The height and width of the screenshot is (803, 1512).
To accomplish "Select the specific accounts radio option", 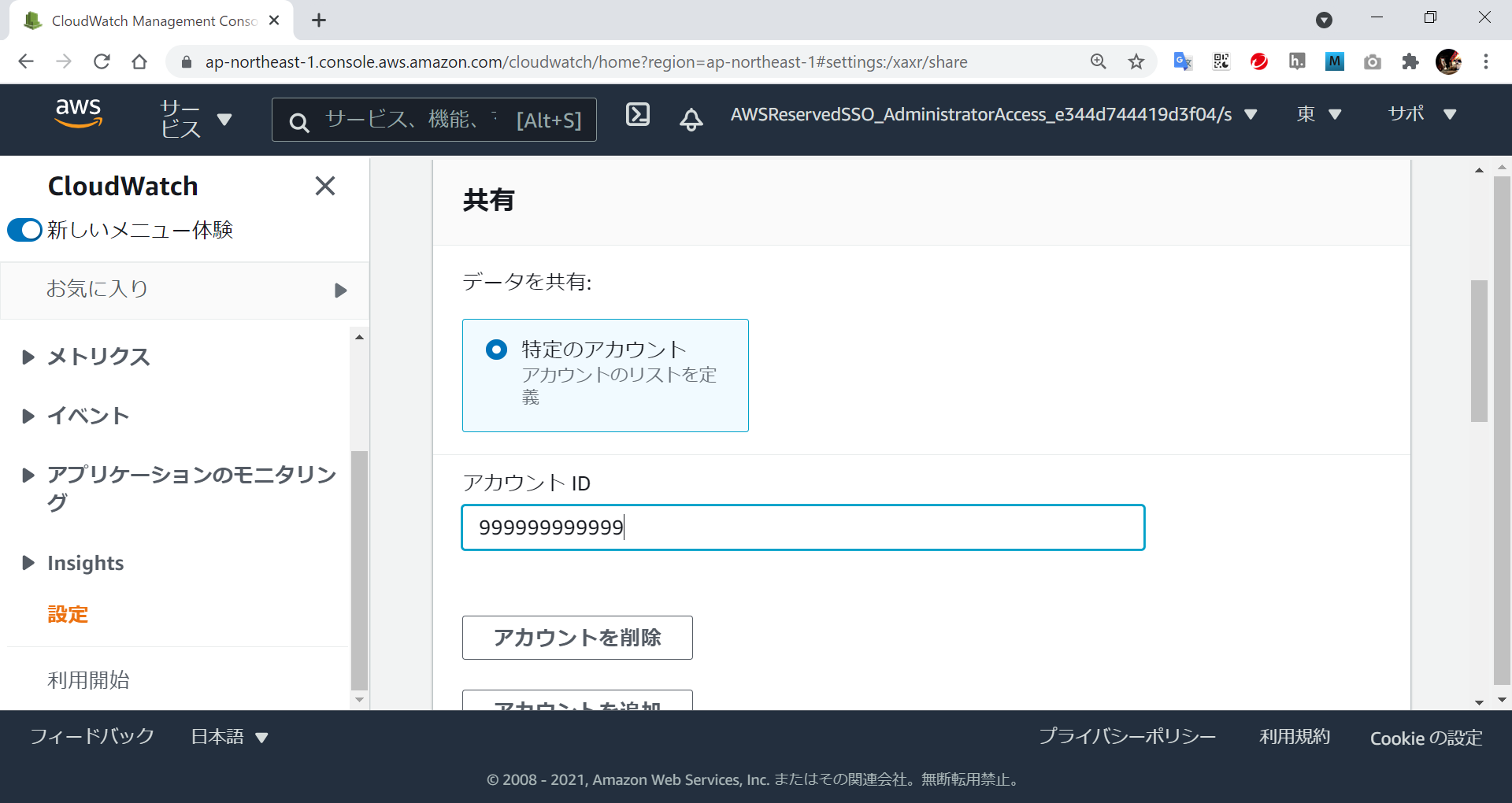I will (497, 350).
